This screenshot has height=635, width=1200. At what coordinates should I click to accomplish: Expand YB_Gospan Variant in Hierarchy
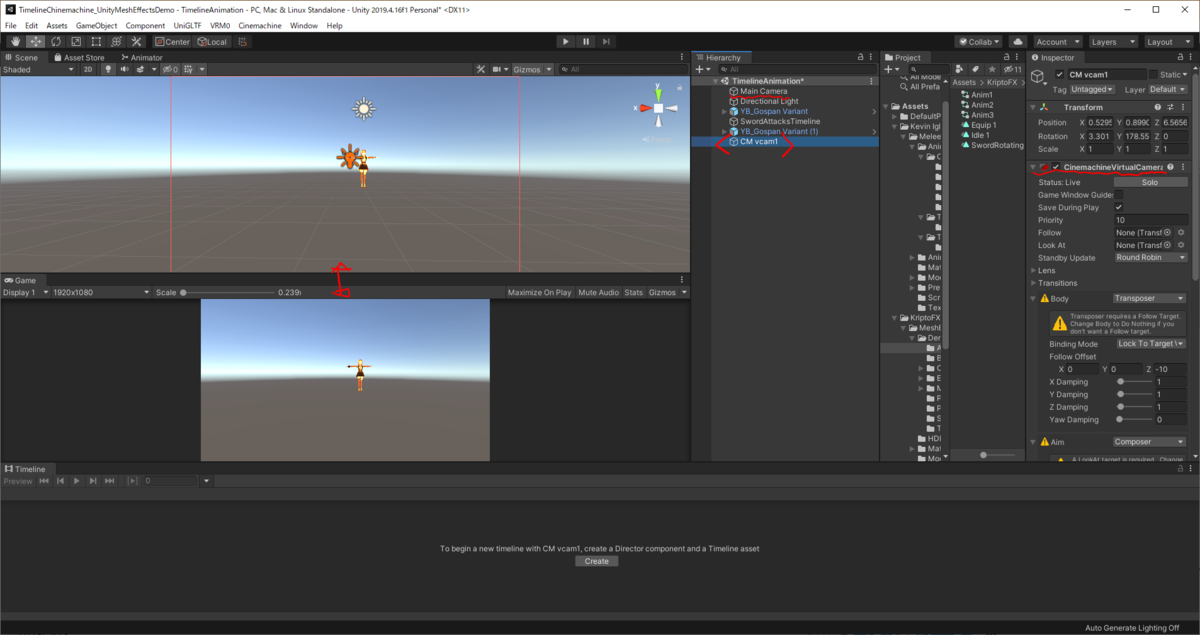[x=724, y=111]
